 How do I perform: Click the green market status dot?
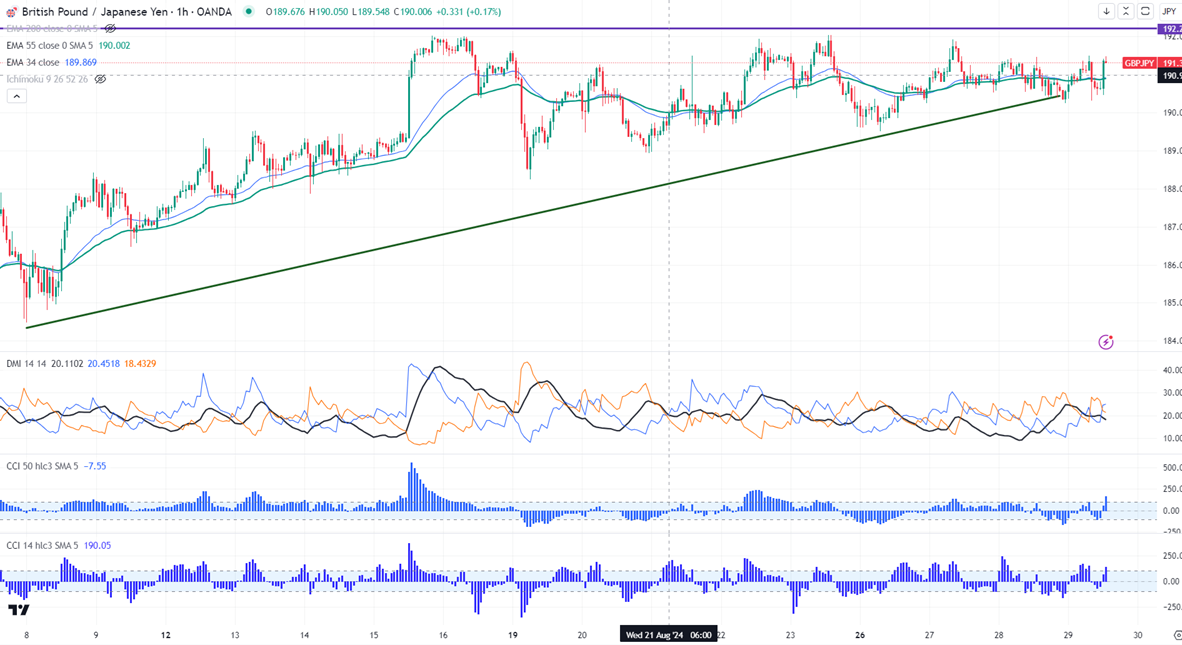[248, 12]
